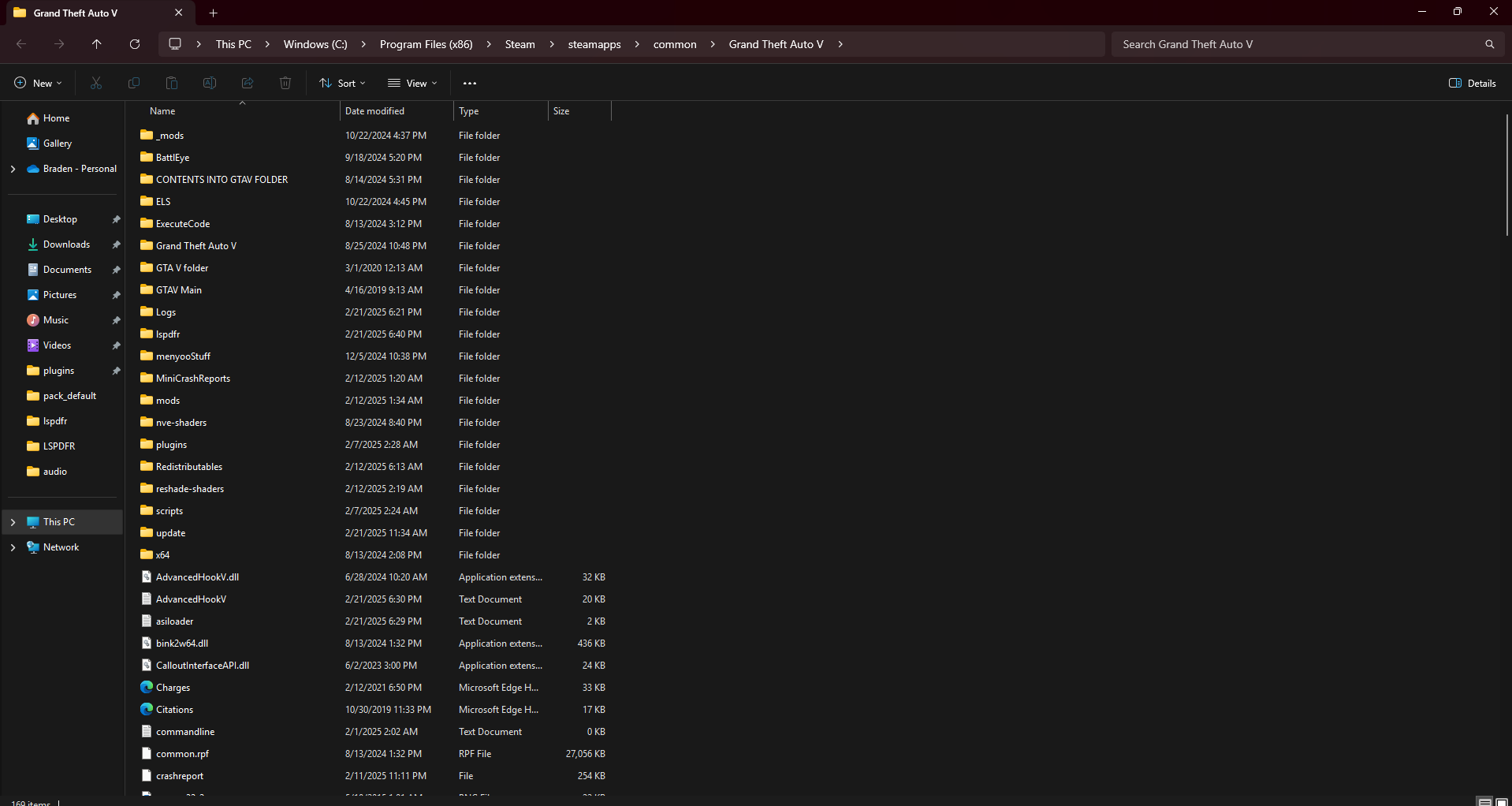Navigate to This PC breadcrumb
The image size is (1512, 806).
[233, 44]
